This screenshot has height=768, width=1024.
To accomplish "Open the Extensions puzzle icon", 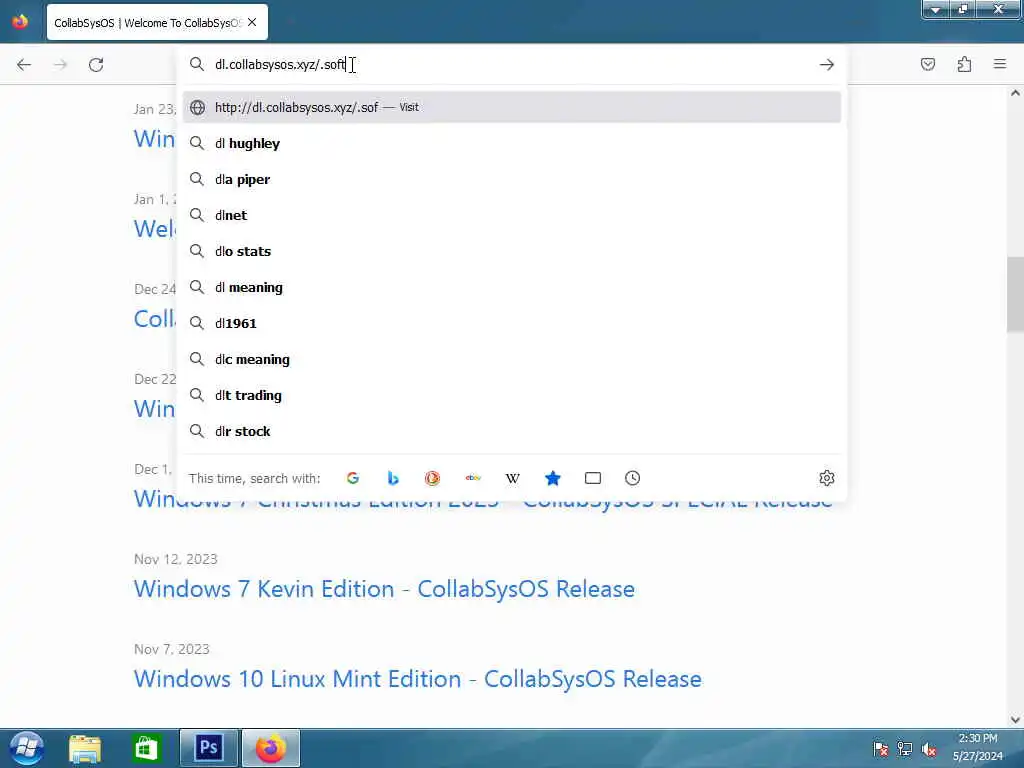I will click(x=964, y=64).
